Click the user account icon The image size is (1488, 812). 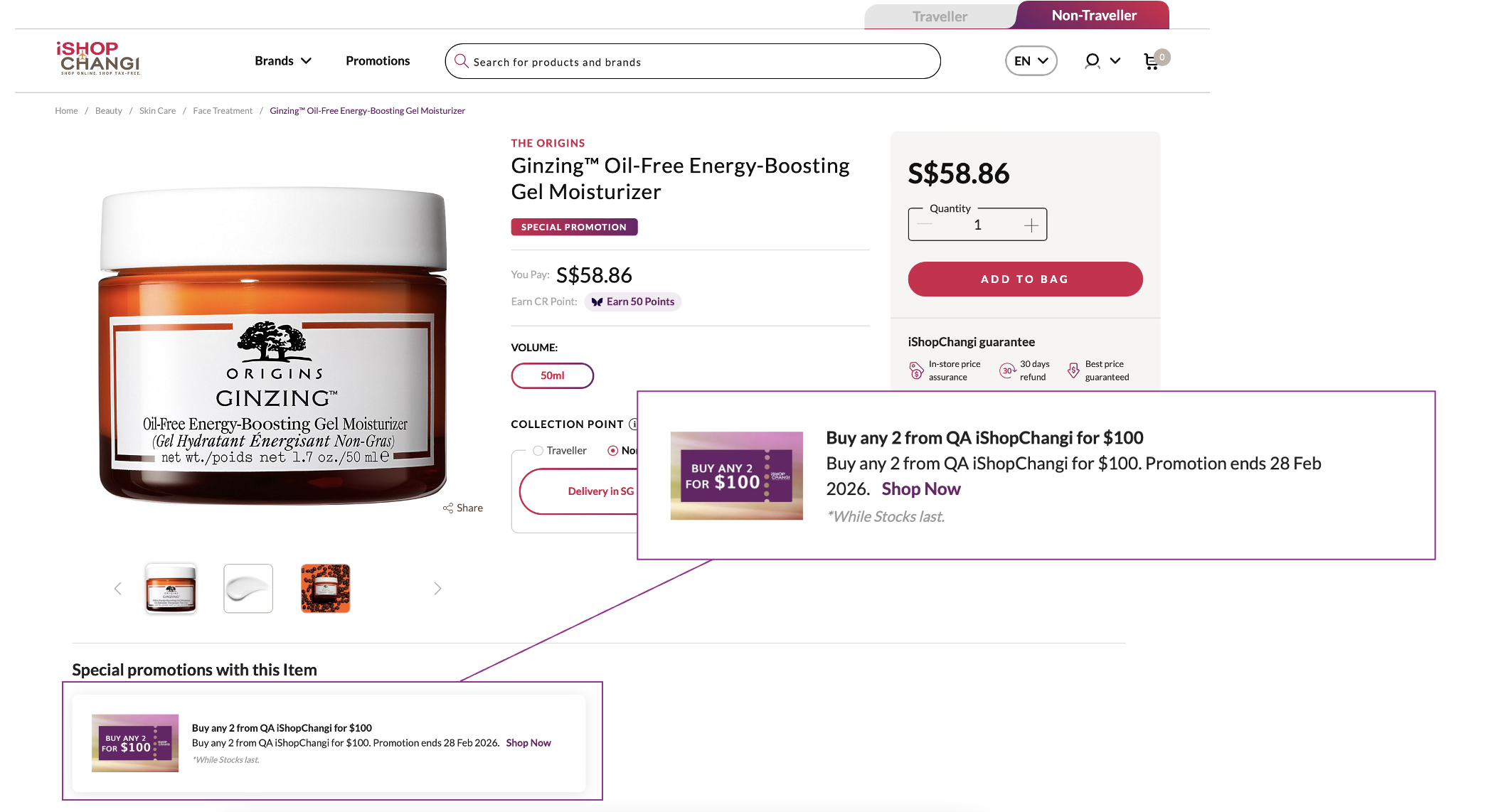pyautogui.click(x=1092, y=61)
